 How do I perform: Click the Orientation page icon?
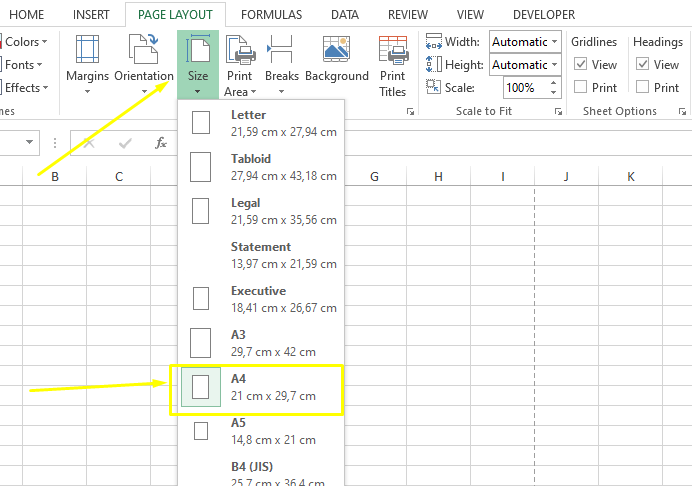[143, 49]
